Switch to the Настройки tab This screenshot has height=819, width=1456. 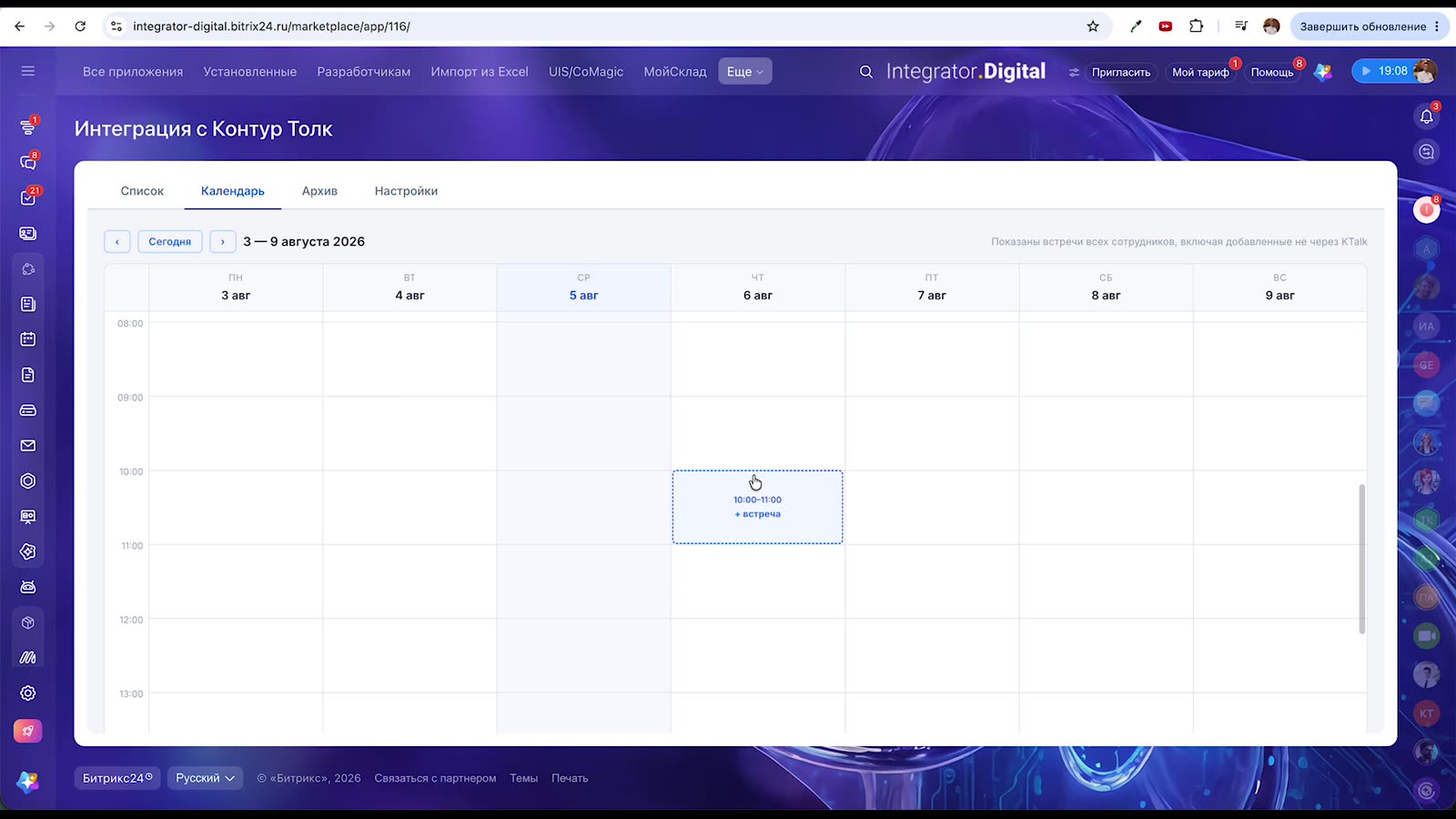406,191
